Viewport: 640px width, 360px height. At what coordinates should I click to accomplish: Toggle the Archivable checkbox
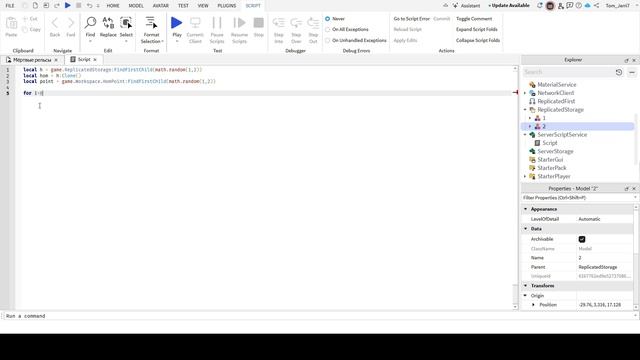tap(582, 239)
